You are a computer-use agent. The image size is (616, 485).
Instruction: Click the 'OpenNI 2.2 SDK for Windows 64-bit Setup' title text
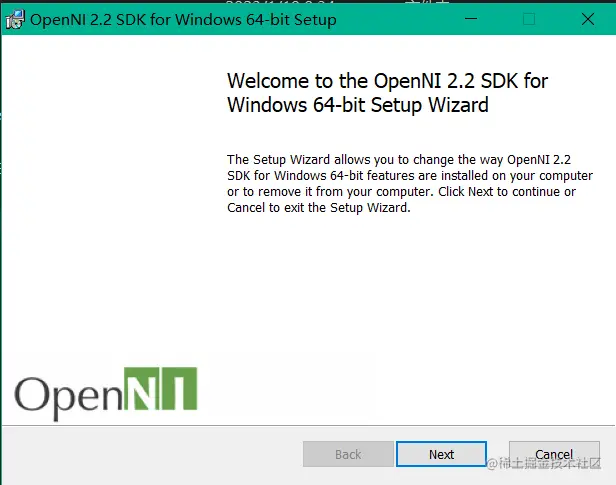click(x=183, y=20)
